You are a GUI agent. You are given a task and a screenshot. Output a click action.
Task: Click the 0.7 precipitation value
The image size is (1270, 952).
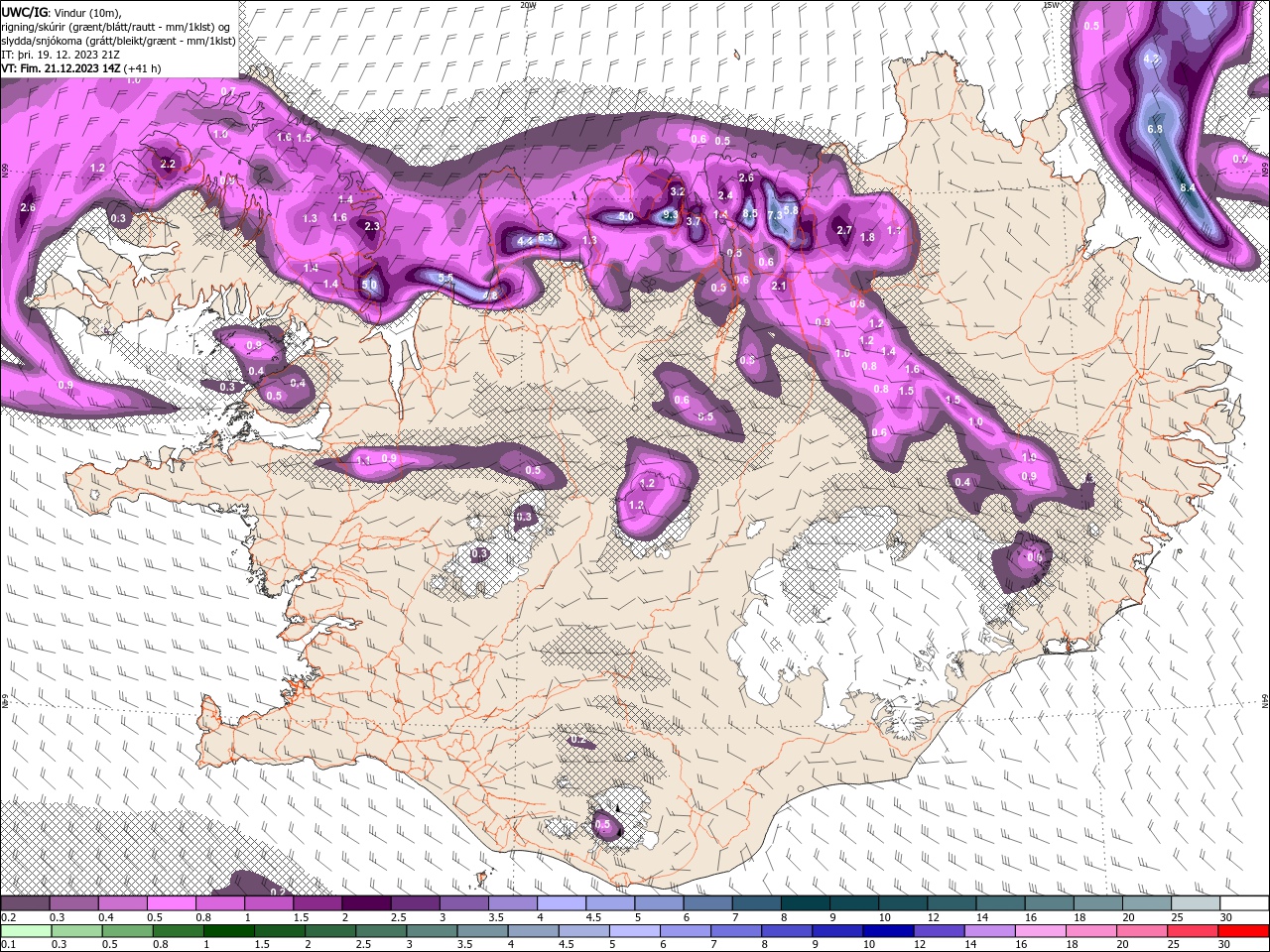coord(228,91)
